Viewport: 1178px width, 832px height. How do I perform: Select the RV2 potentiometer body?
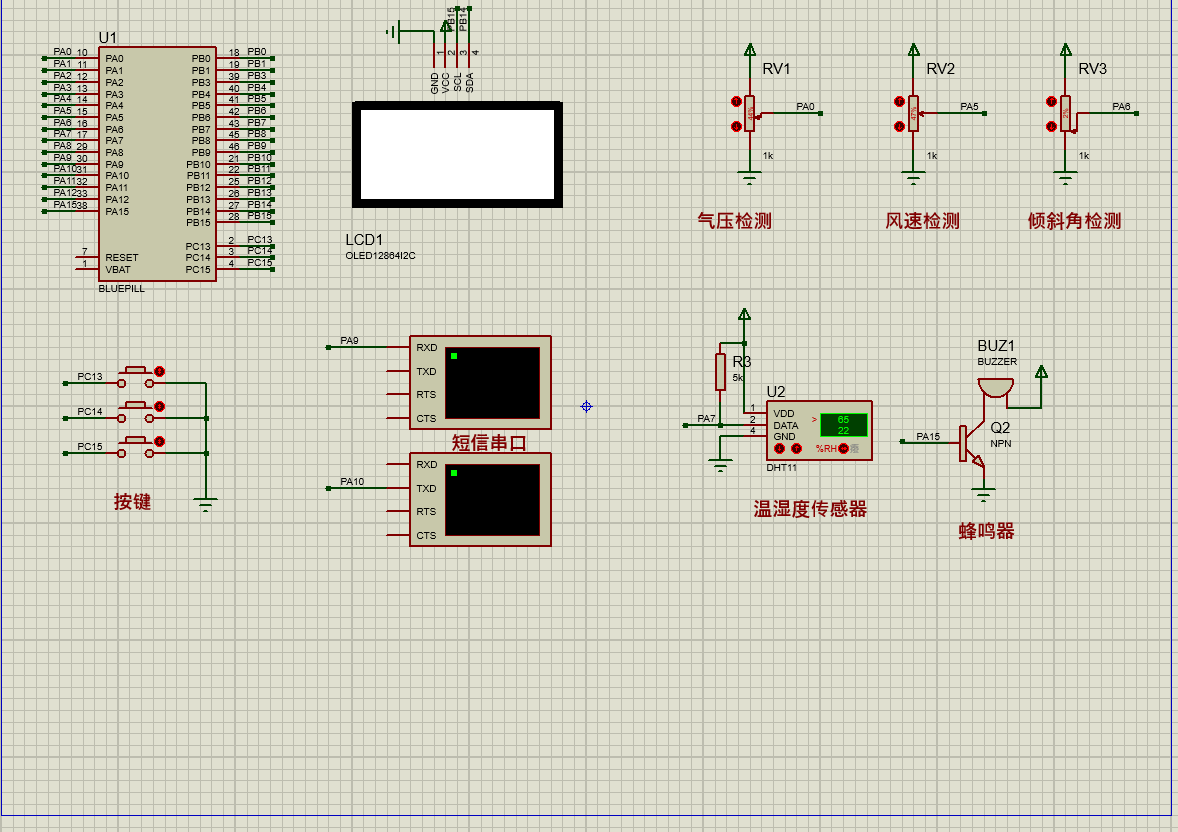click(914, 113)
